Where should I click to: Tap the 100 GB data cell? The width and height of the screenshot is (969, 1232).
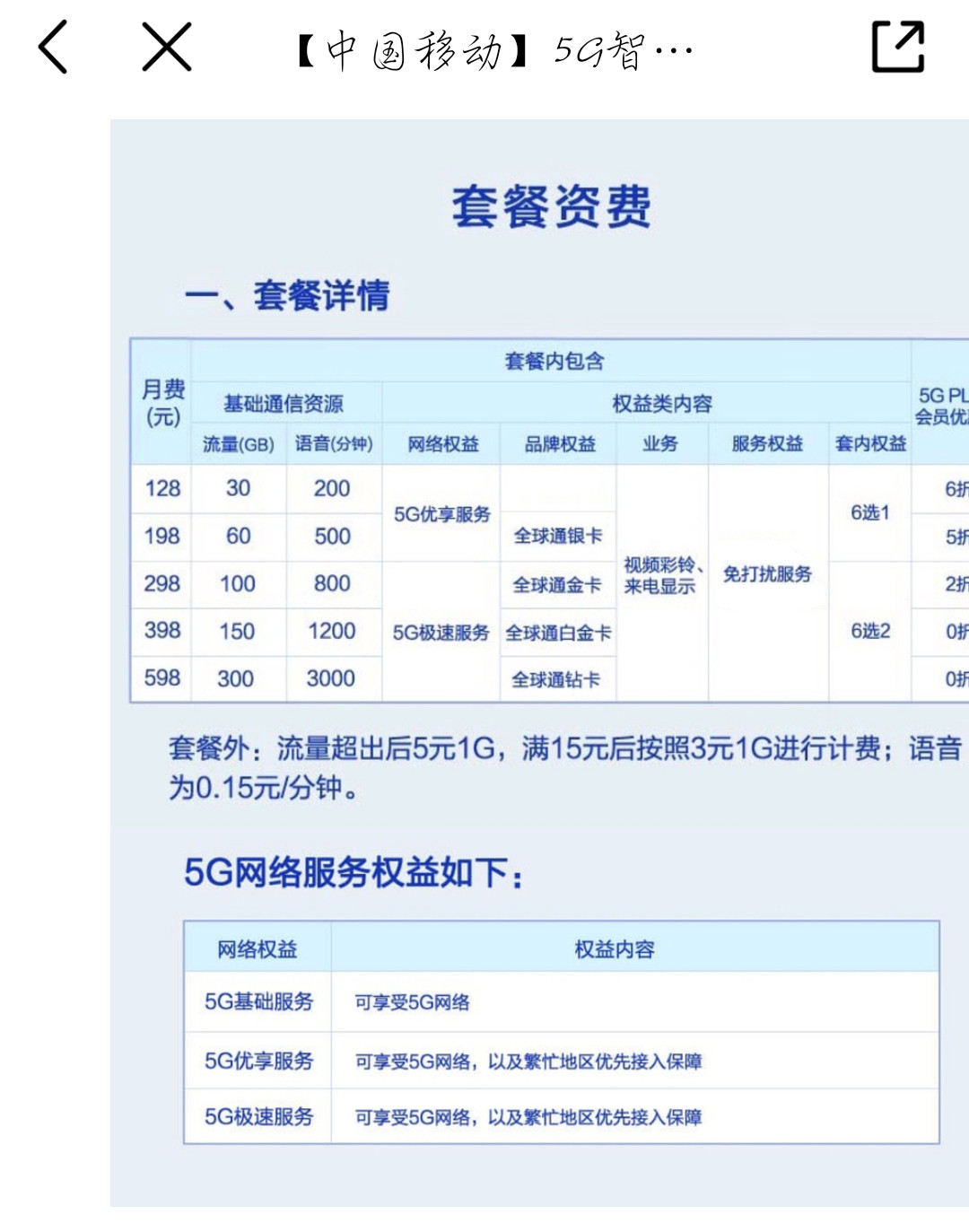(238, 583)
